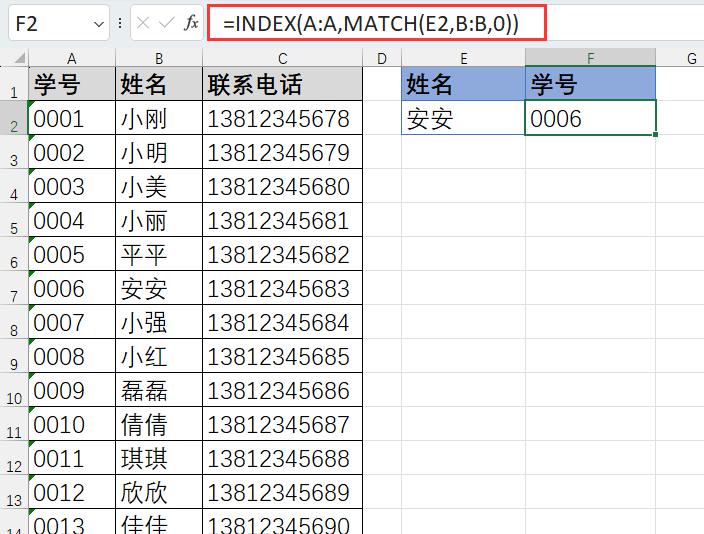Select cell containing 0003
The height and width of the screenshot is (534, 704).
pyautogui.click(x=72, y=186)
